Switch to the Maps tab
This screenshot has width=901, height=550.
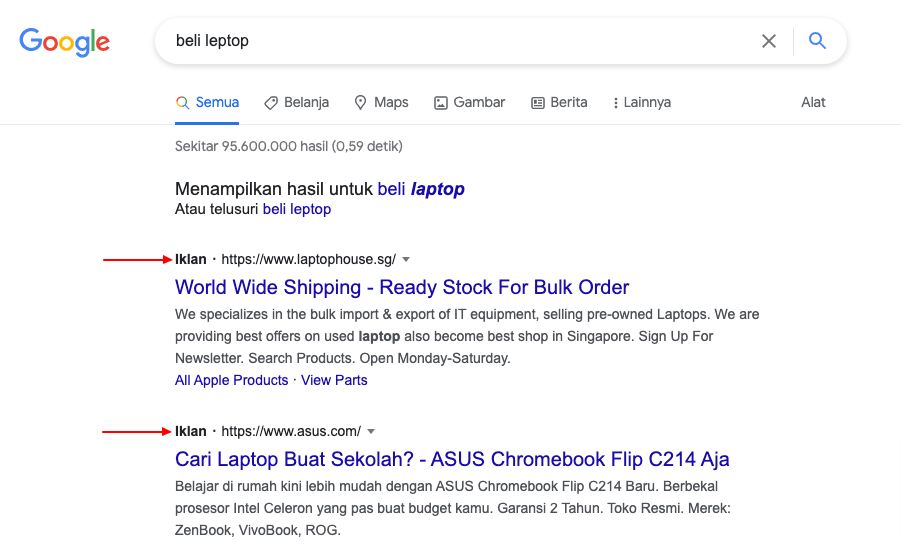pos(382,102)
